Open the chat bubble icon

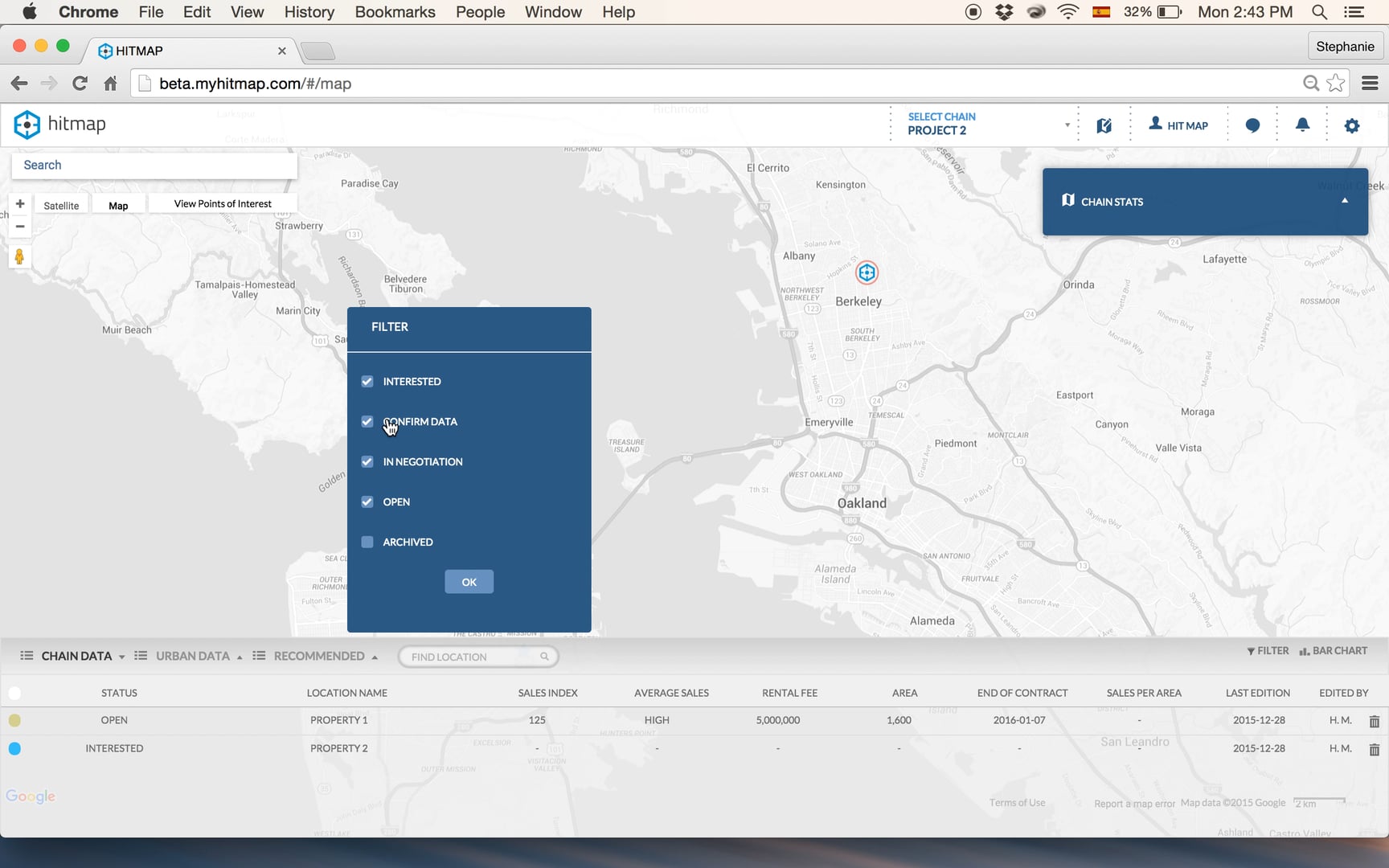[1252, 125]
